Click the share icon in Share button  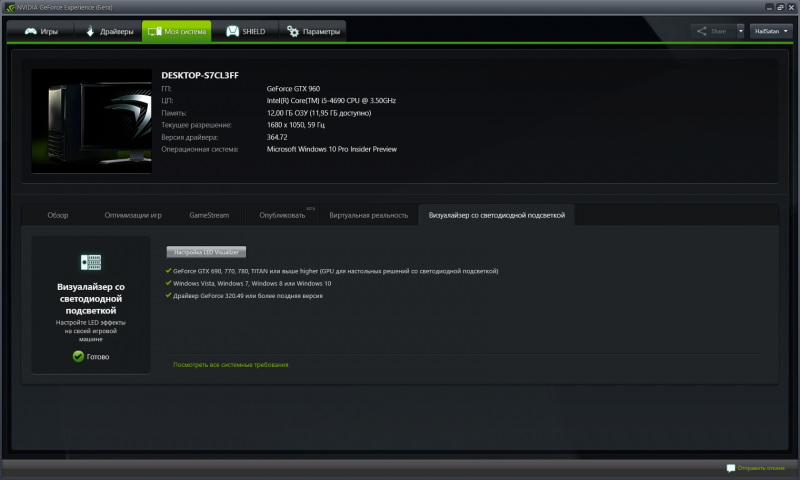702,31
